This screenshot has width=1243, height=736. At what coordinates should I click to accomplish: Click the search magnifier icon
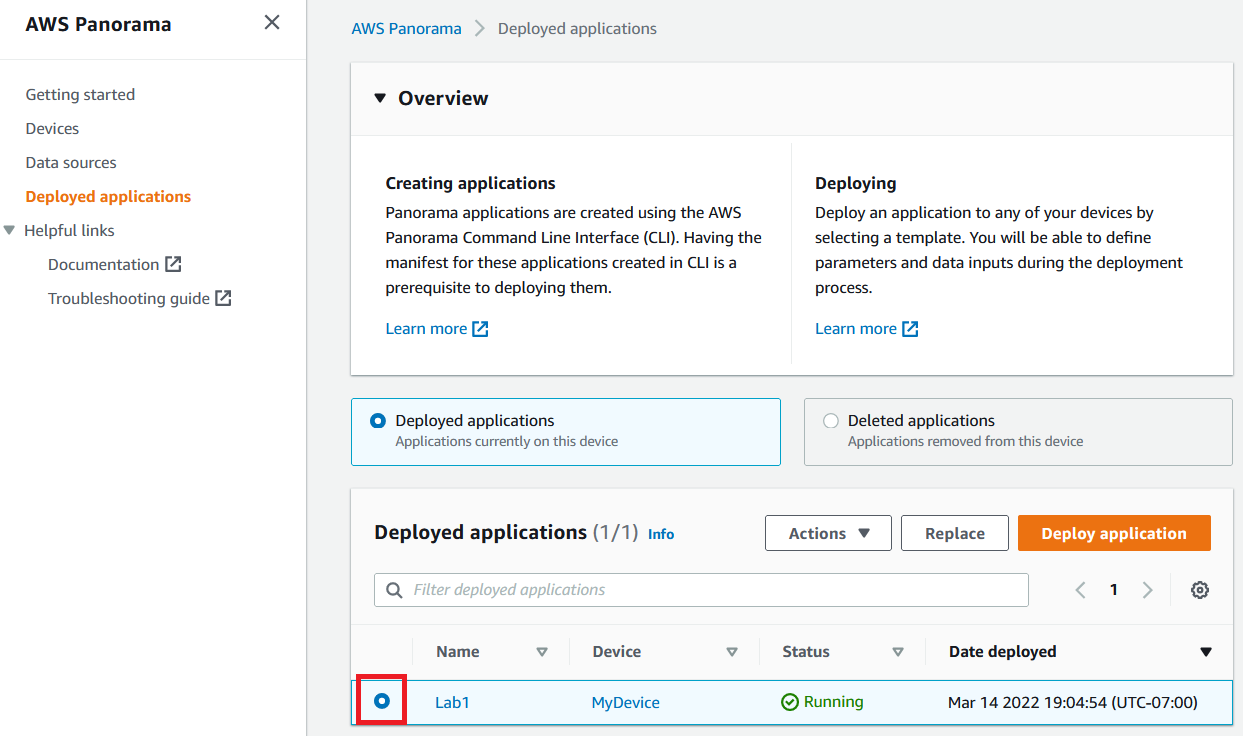pos(394,590)
